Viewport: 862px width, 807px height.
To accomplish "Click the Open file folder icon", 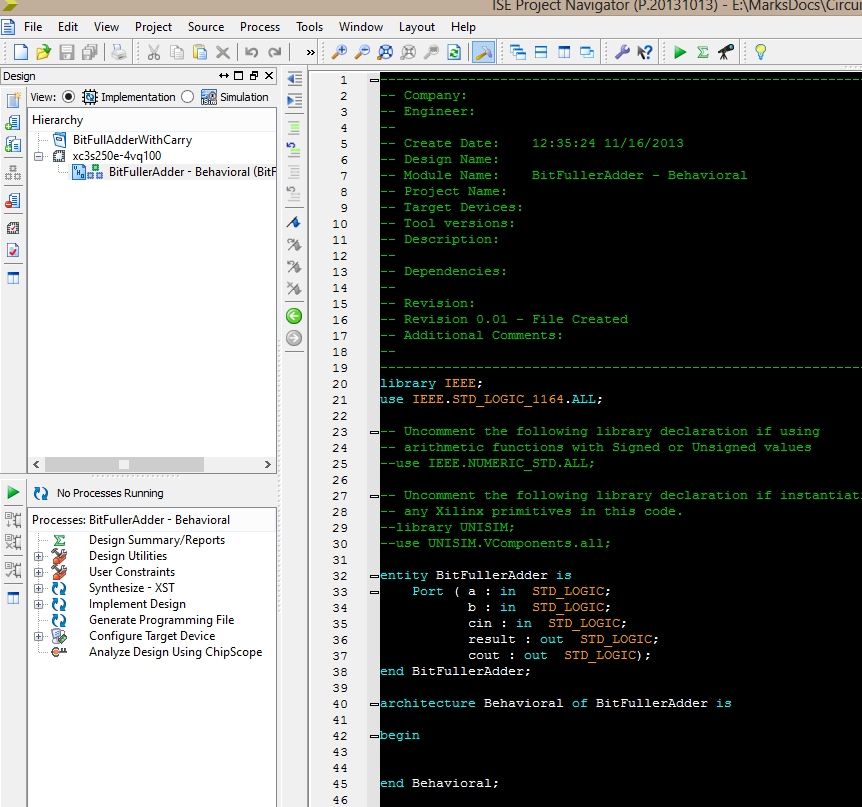I will pyautogui.click(x=43, y=52).
